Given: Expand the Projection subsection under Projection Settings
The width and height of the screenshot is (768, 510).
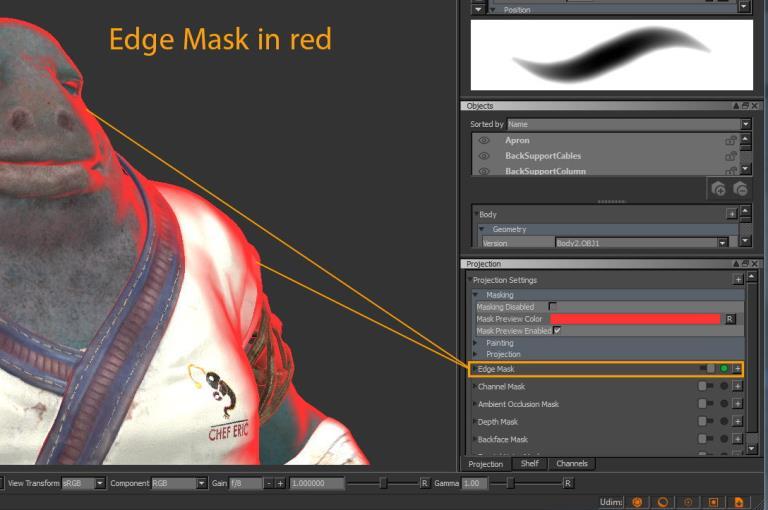Looking at the screenshot, I should [x=476, y=354].
